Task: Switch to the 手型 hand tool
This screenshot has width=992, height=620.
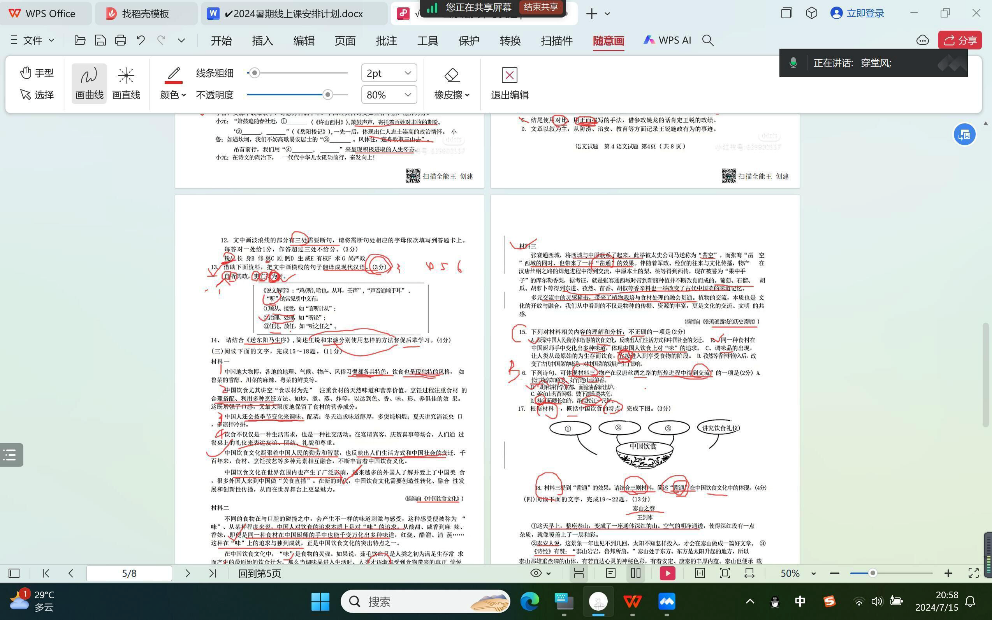Action: tap(37, 73)
